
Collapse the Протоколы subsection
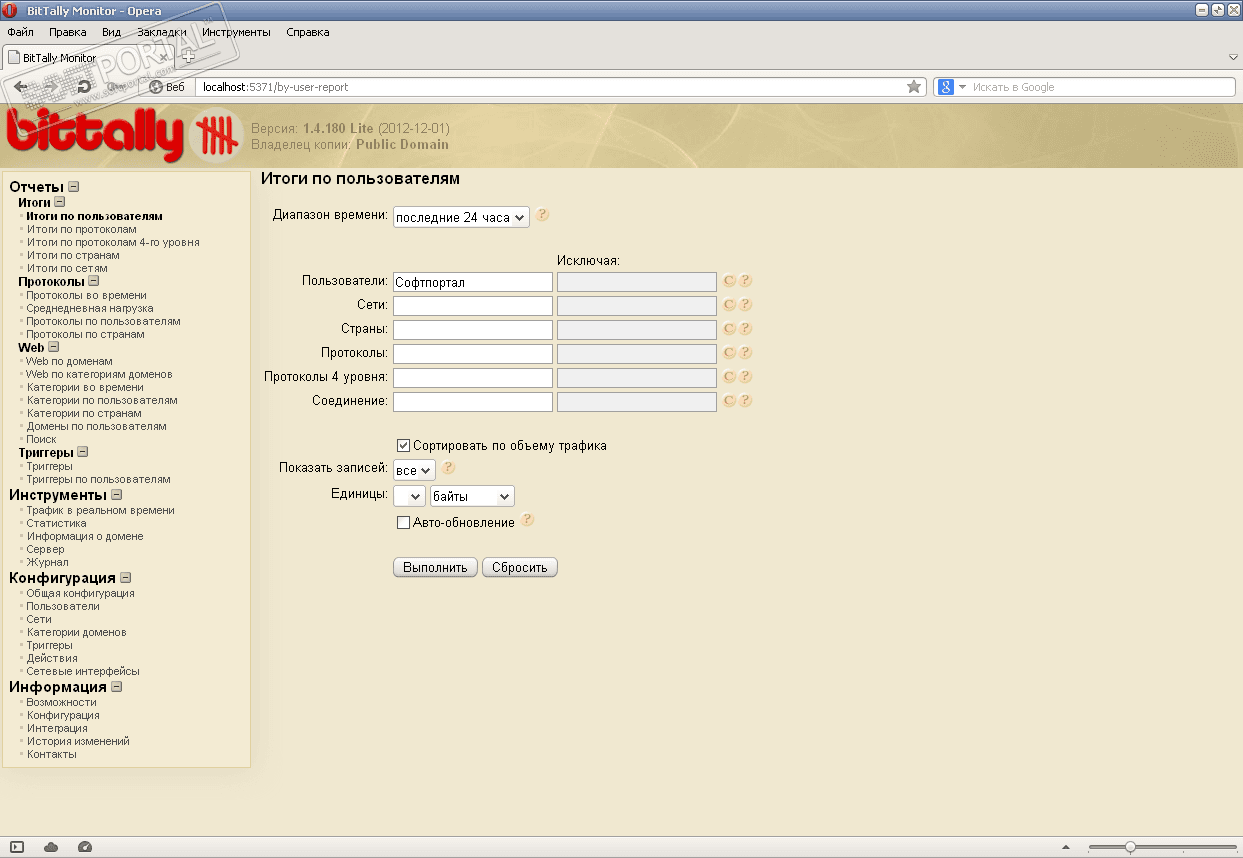pos(94,281)
